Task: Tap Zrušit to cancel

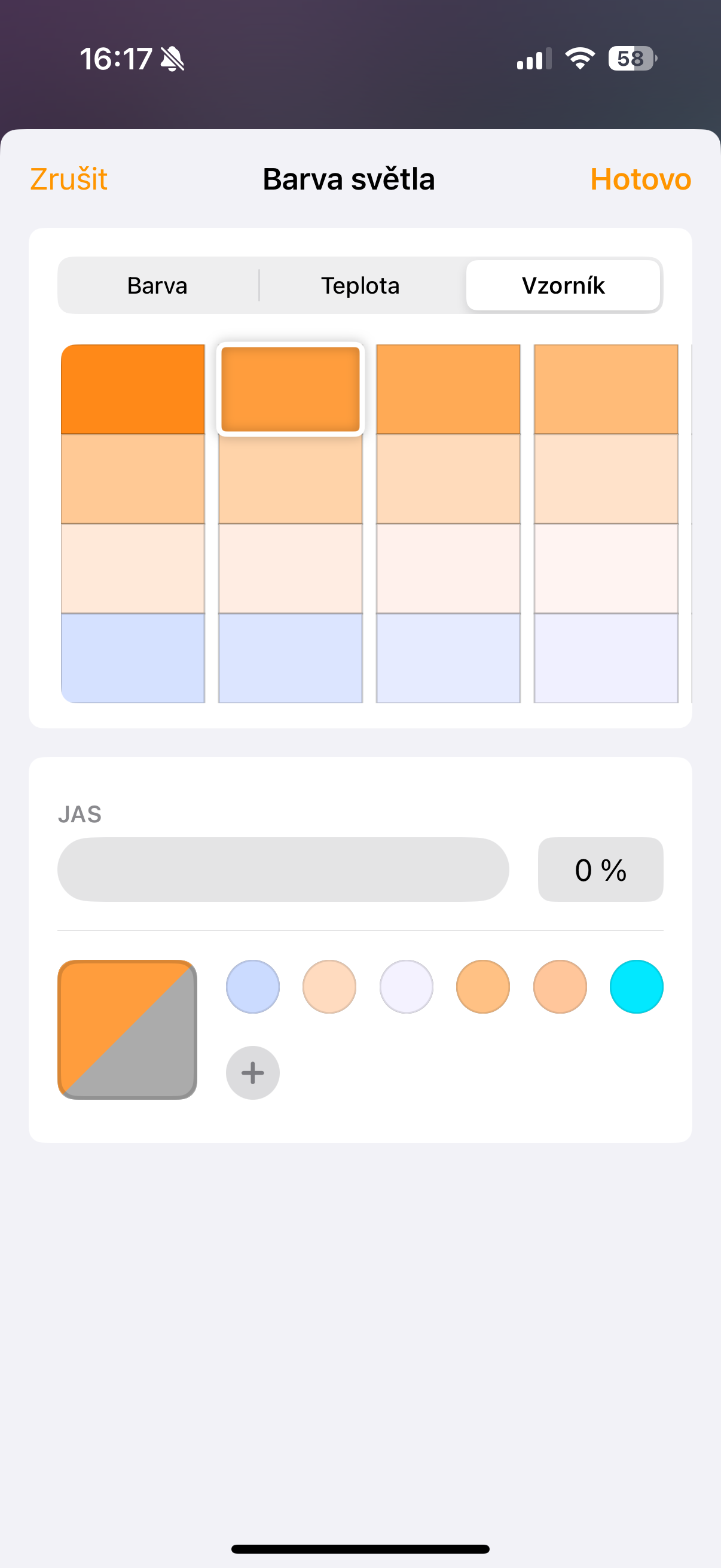Action: pos(69,179)
